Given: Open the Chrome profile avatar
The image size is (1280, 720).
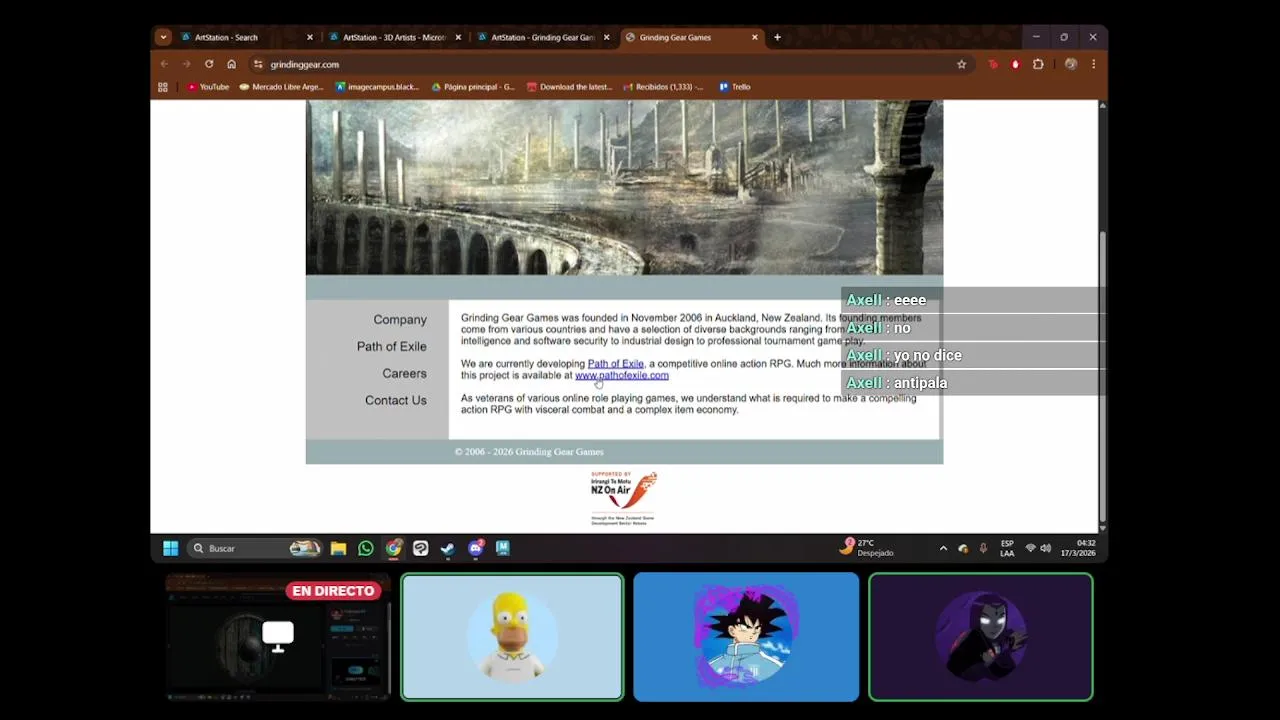Looking at the screenshot, I should [x=1070, y=64].
